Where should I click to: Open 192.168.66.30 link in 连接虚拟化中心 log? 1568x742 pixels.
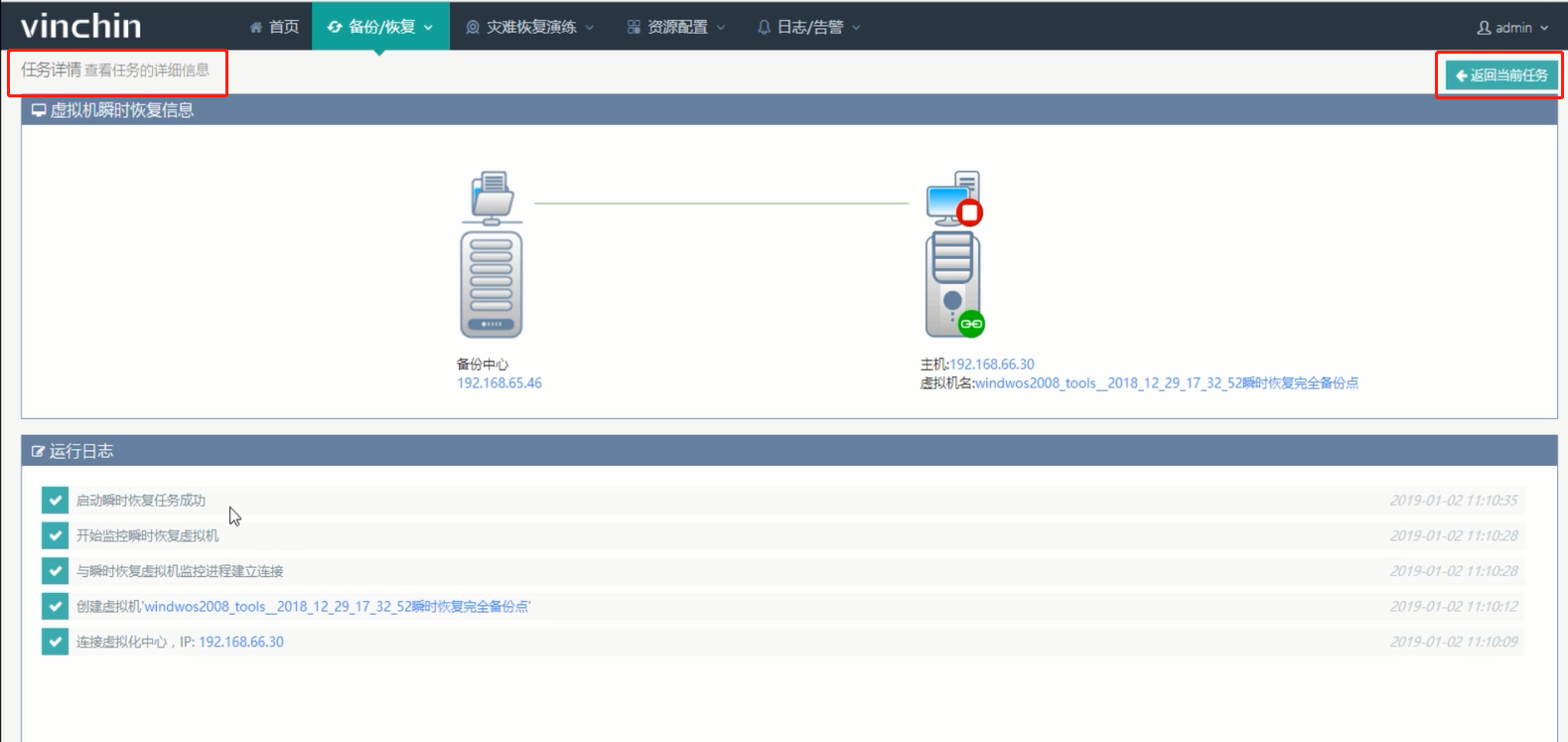241,643
